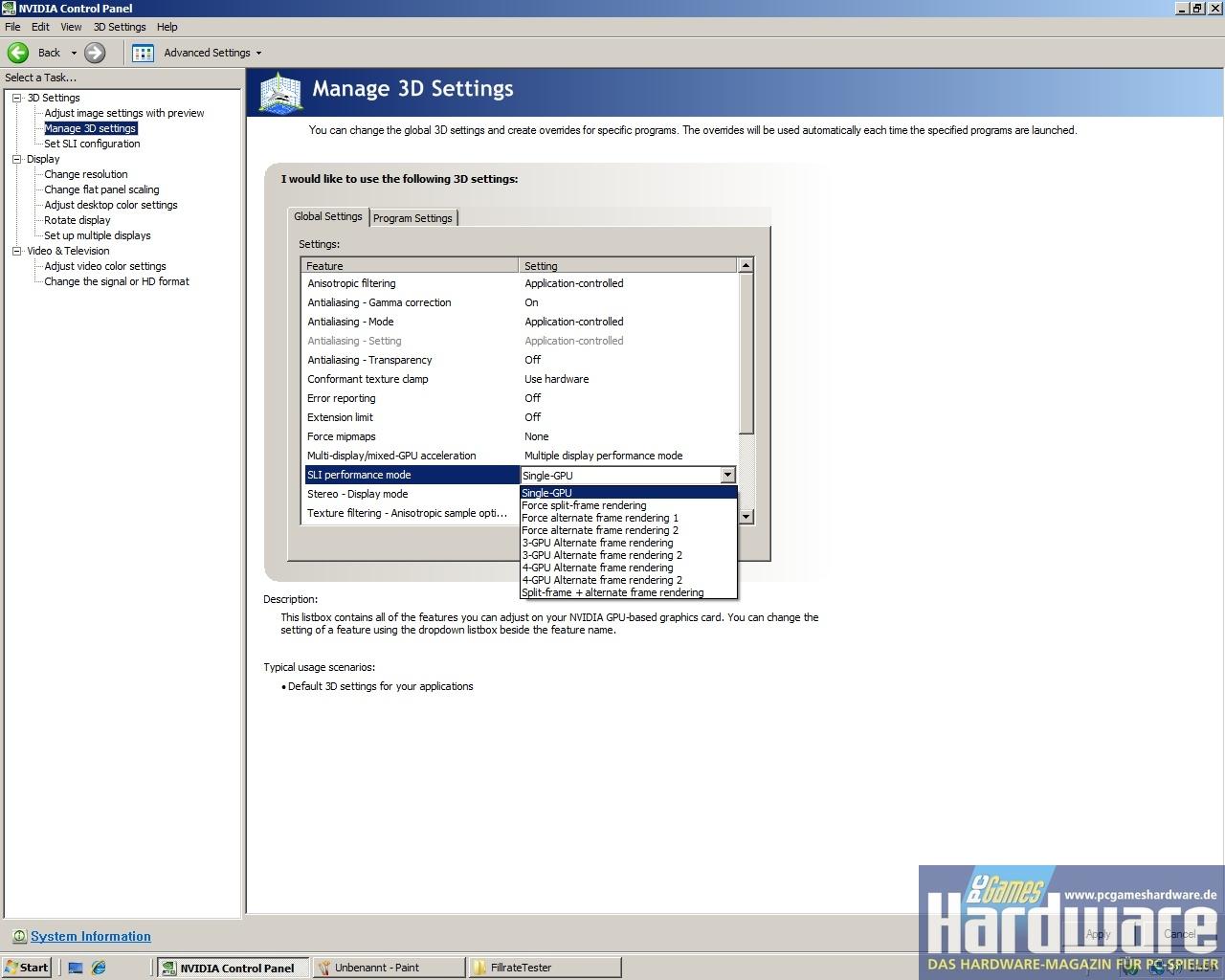
Task: Click the settings list scrollbar thumb
Action: pyautogui.click(x=746, y=352)
